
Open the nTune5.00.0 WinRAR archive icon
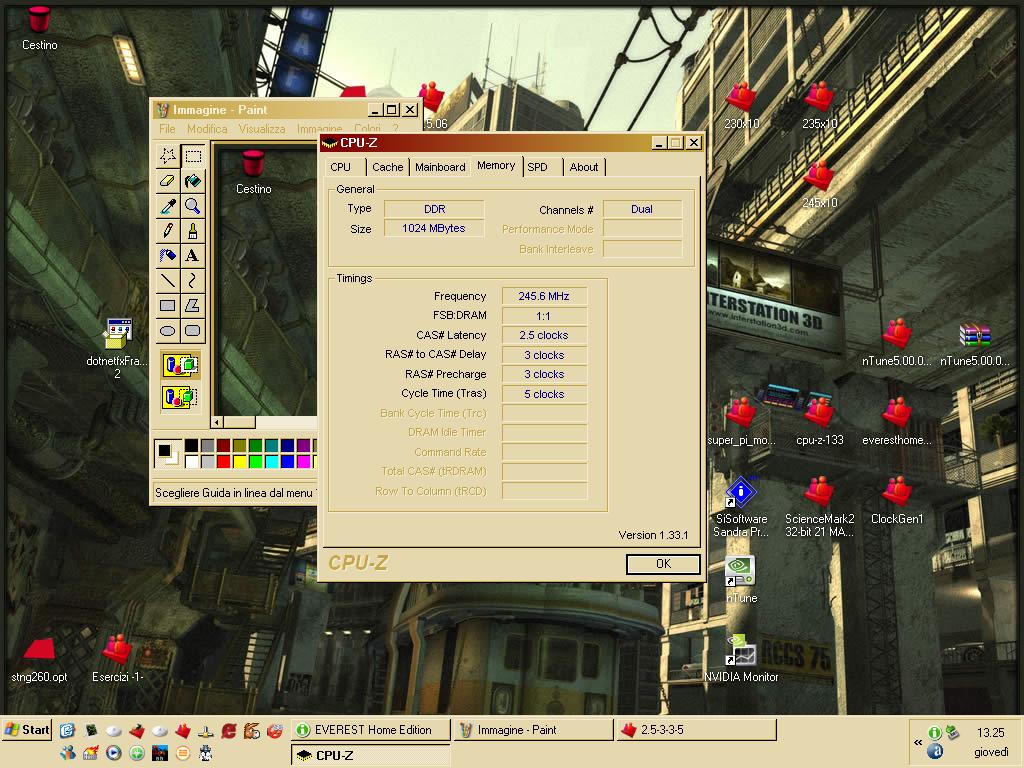(x=974, y=345)
